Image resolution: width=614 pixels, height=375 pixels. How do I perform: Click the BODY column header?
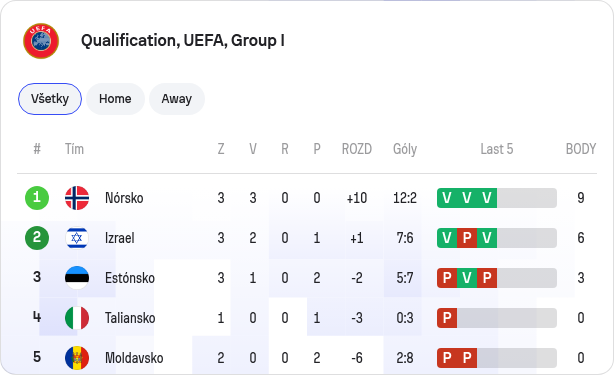[581, 149]
